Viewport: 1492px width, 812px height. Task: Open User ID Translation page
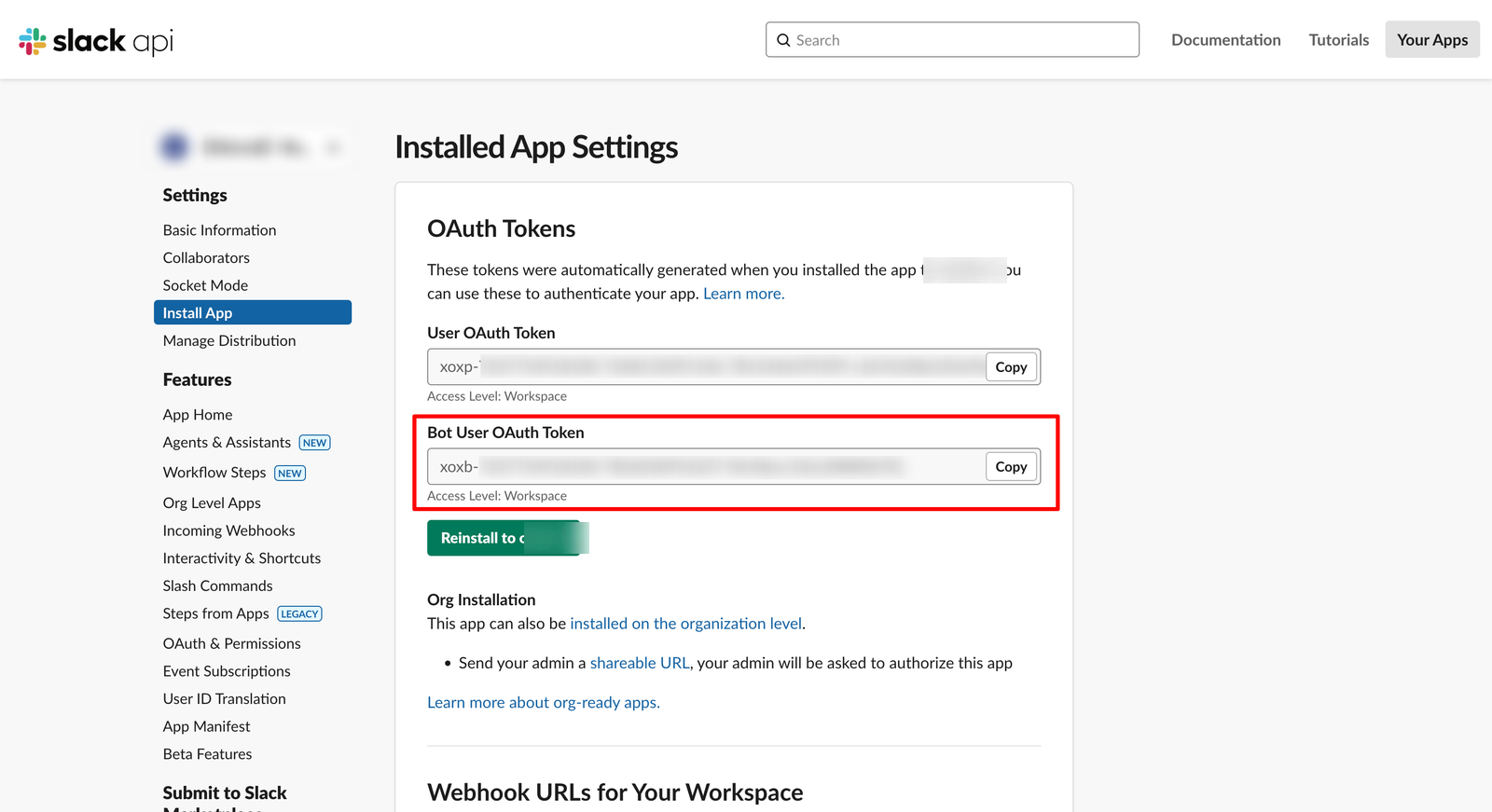click(224, 699)
